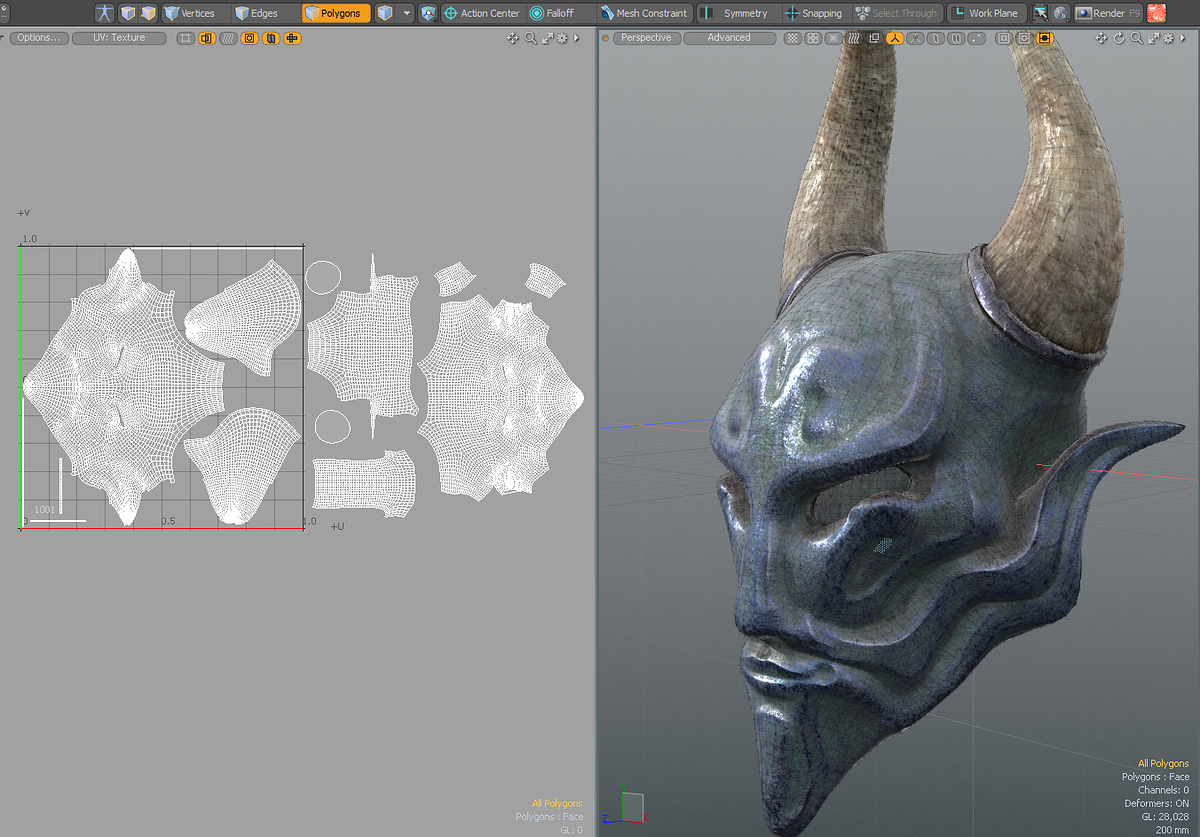Click the Render F9 button
1200x837 pixels.
1108,13
